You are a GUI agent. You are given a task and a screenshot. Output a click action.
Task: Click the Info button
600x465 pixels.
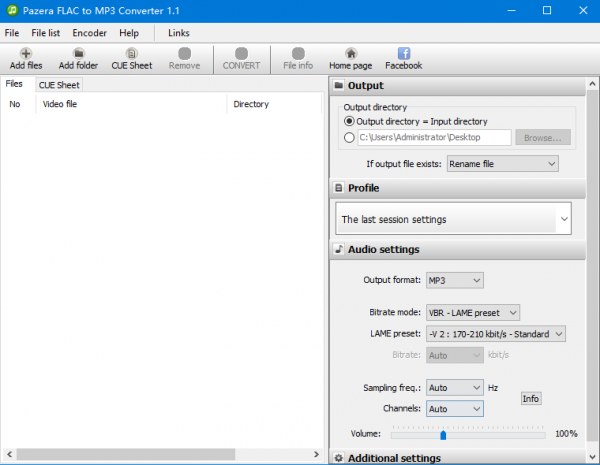[531, 398]
